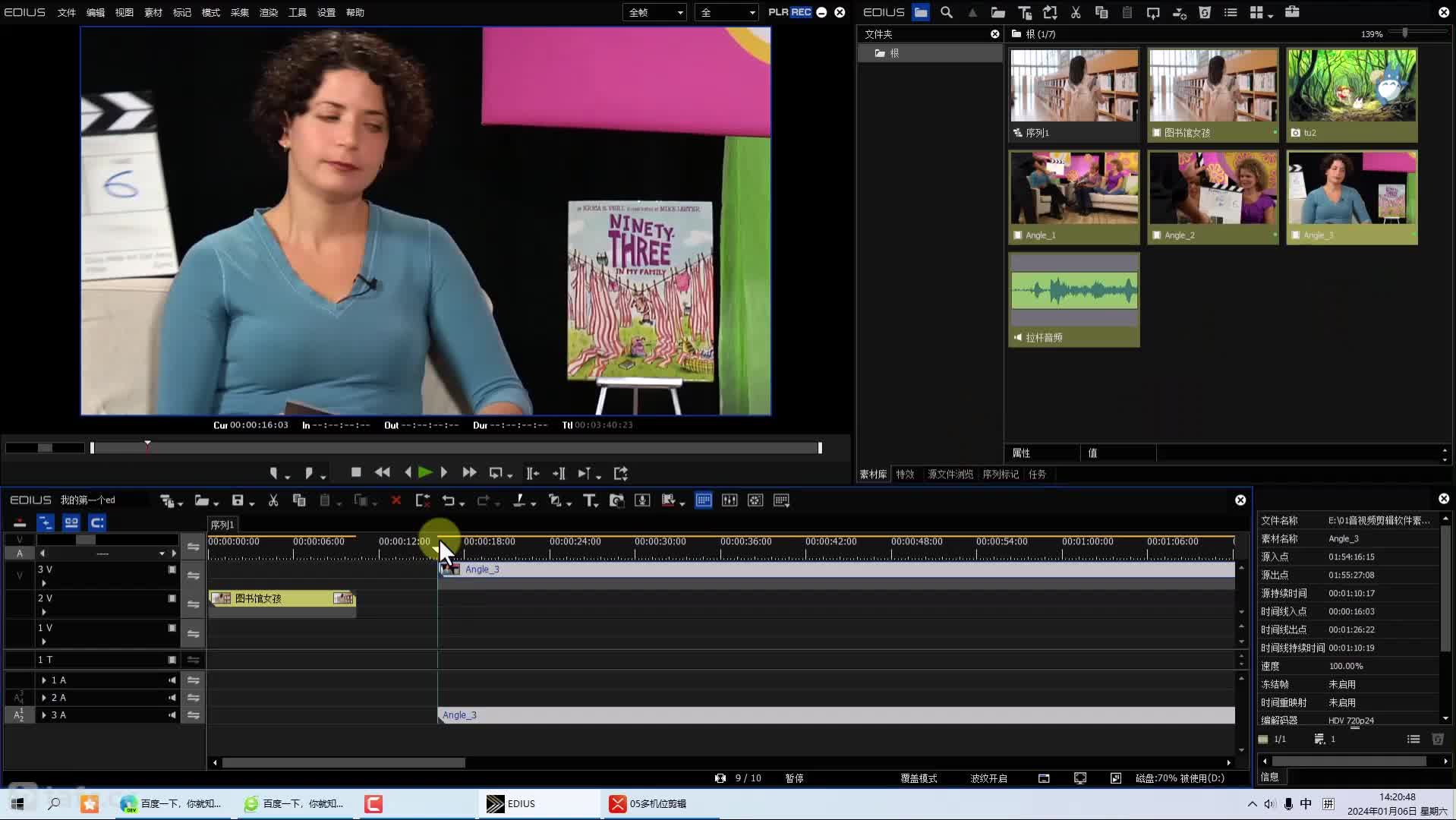The image size is (1456, 820).
Task: Click the vectorscope icon in timeline toolbar
Action: (x=755, y=500)
